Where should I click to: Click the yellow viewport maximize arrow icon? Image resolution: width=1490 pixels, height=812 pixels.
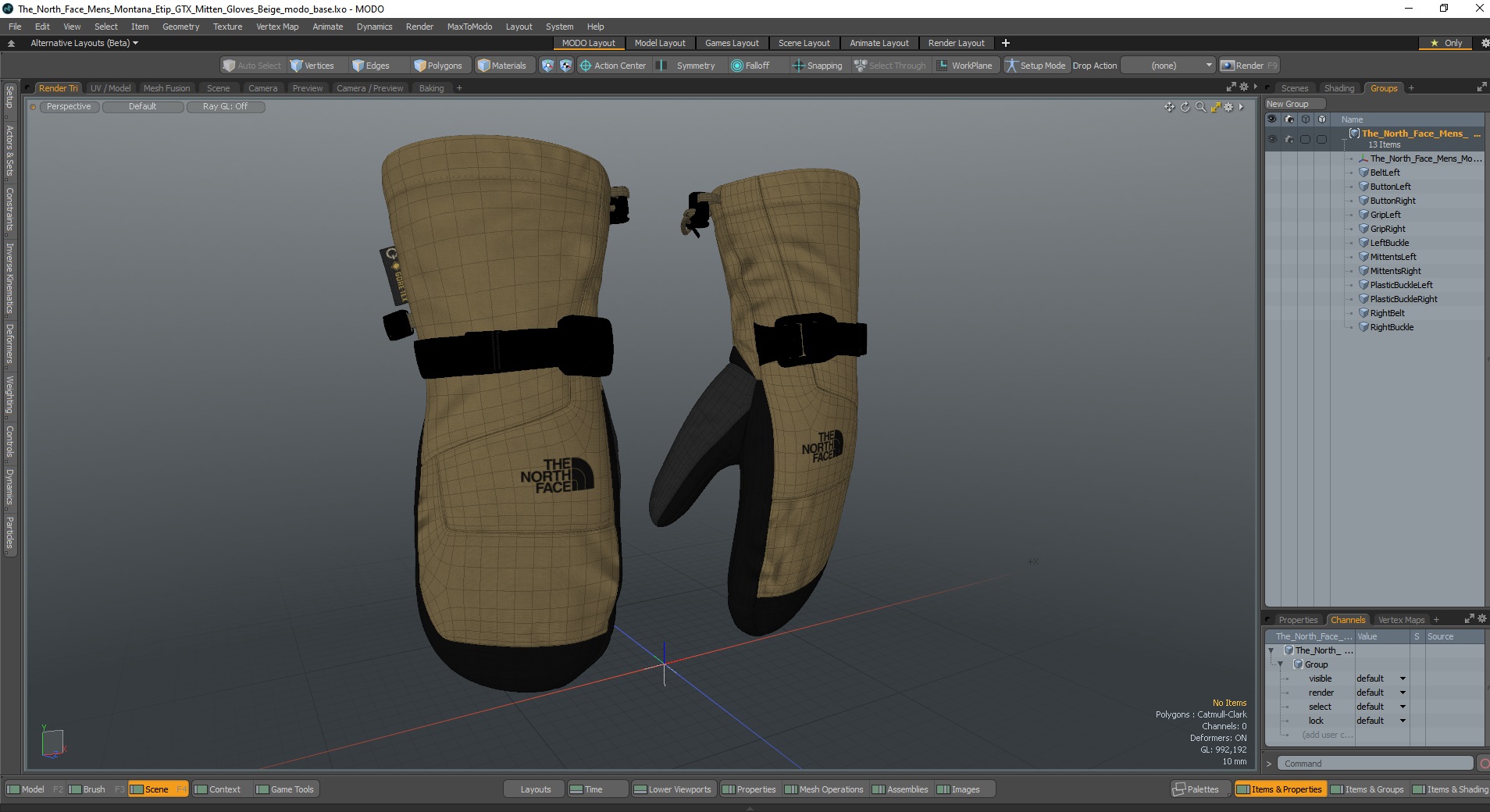click(1215, 107)
